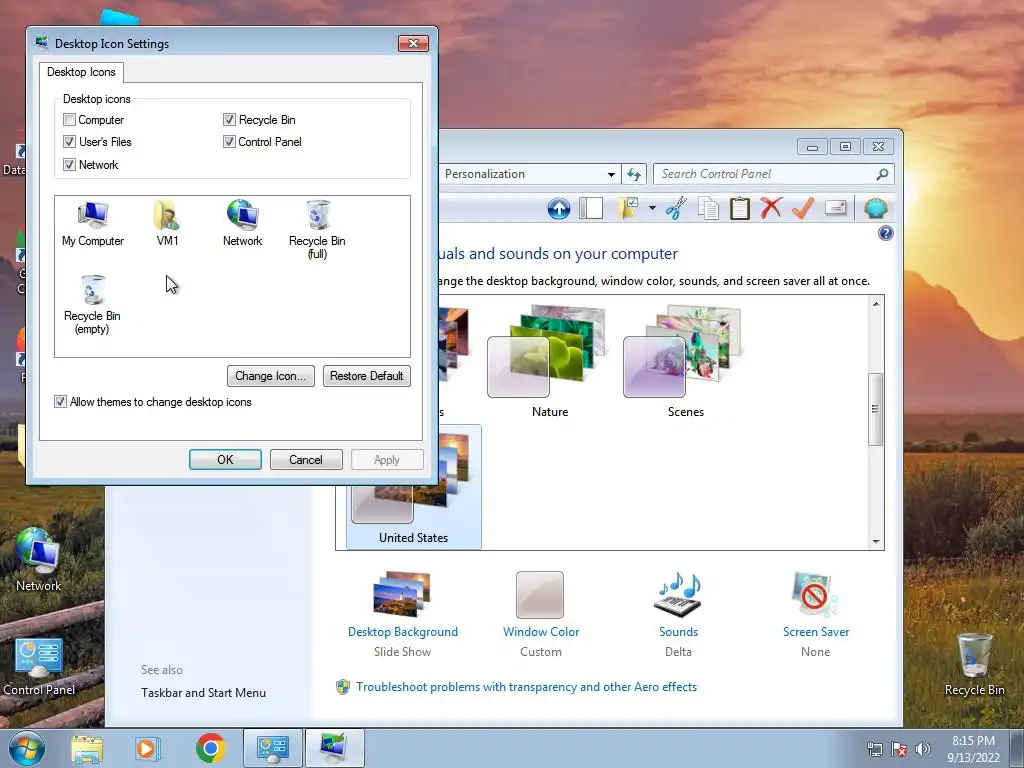Screen dimensions: 1024x768
Task: Click the envelope Email toolbar icon
Action: [835, 208]
